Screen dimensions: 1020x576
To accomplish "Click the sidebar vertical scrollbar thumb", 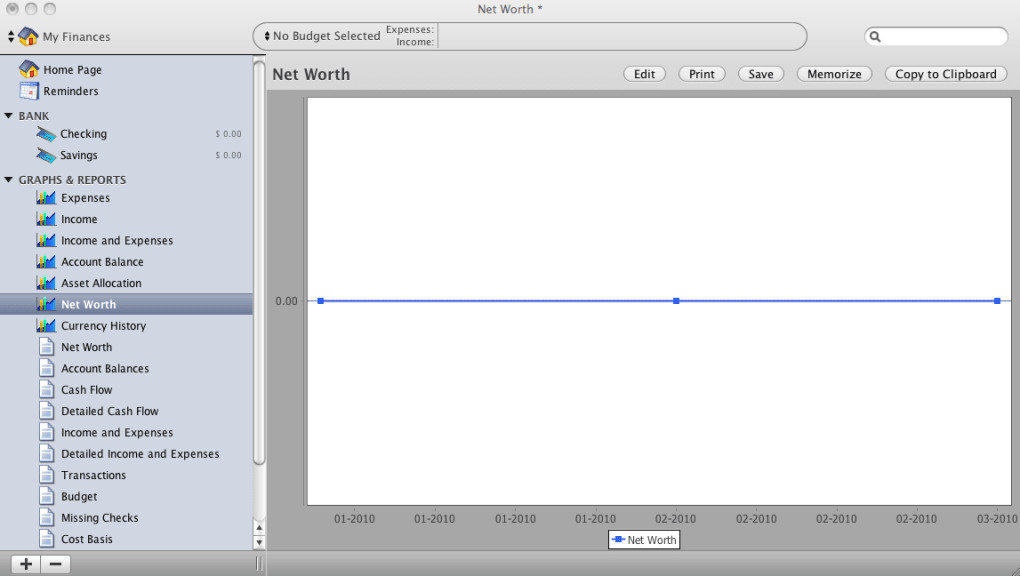I will point(259,262).
